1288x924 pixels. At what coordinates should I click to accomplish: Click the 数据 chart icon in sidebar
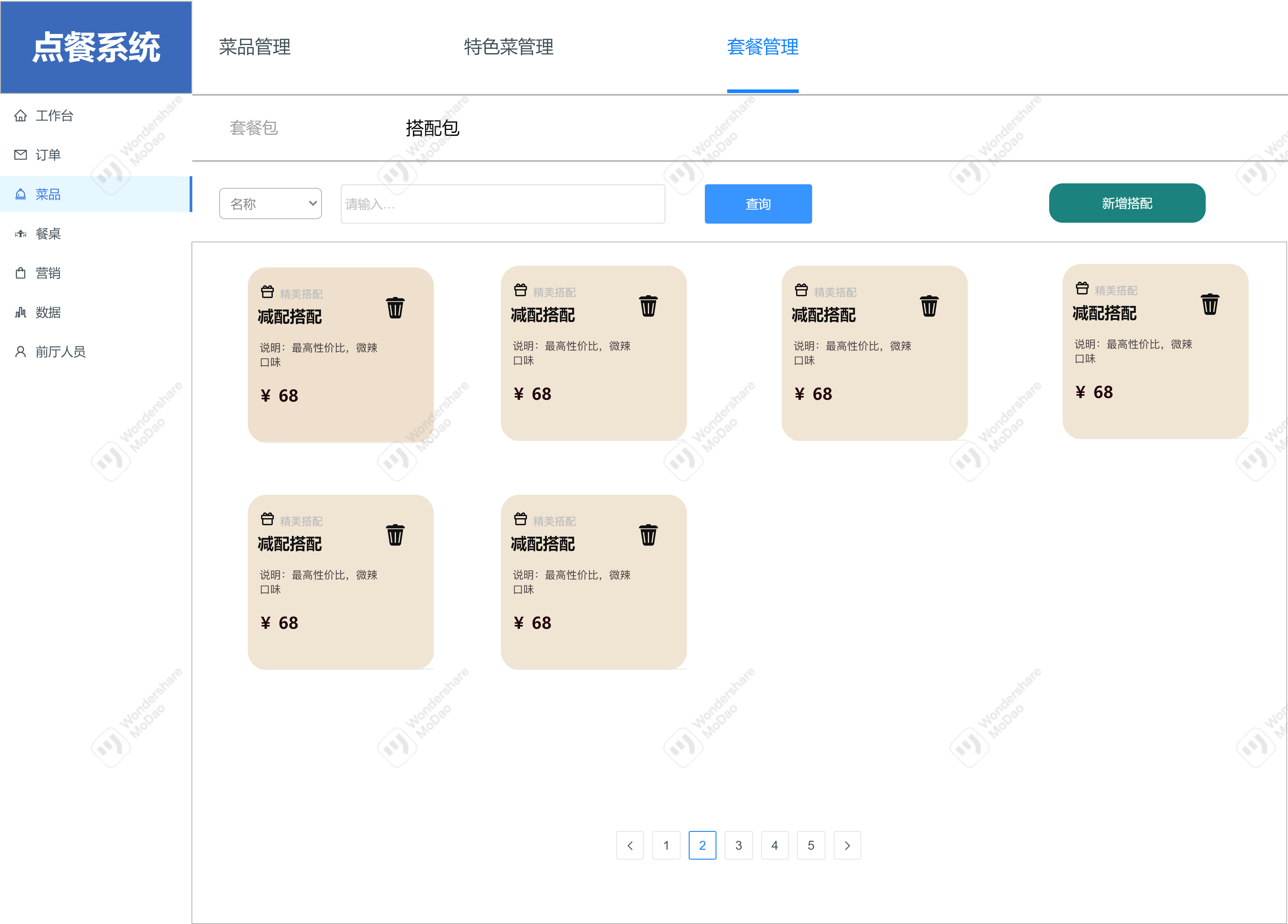coord(21,312)
